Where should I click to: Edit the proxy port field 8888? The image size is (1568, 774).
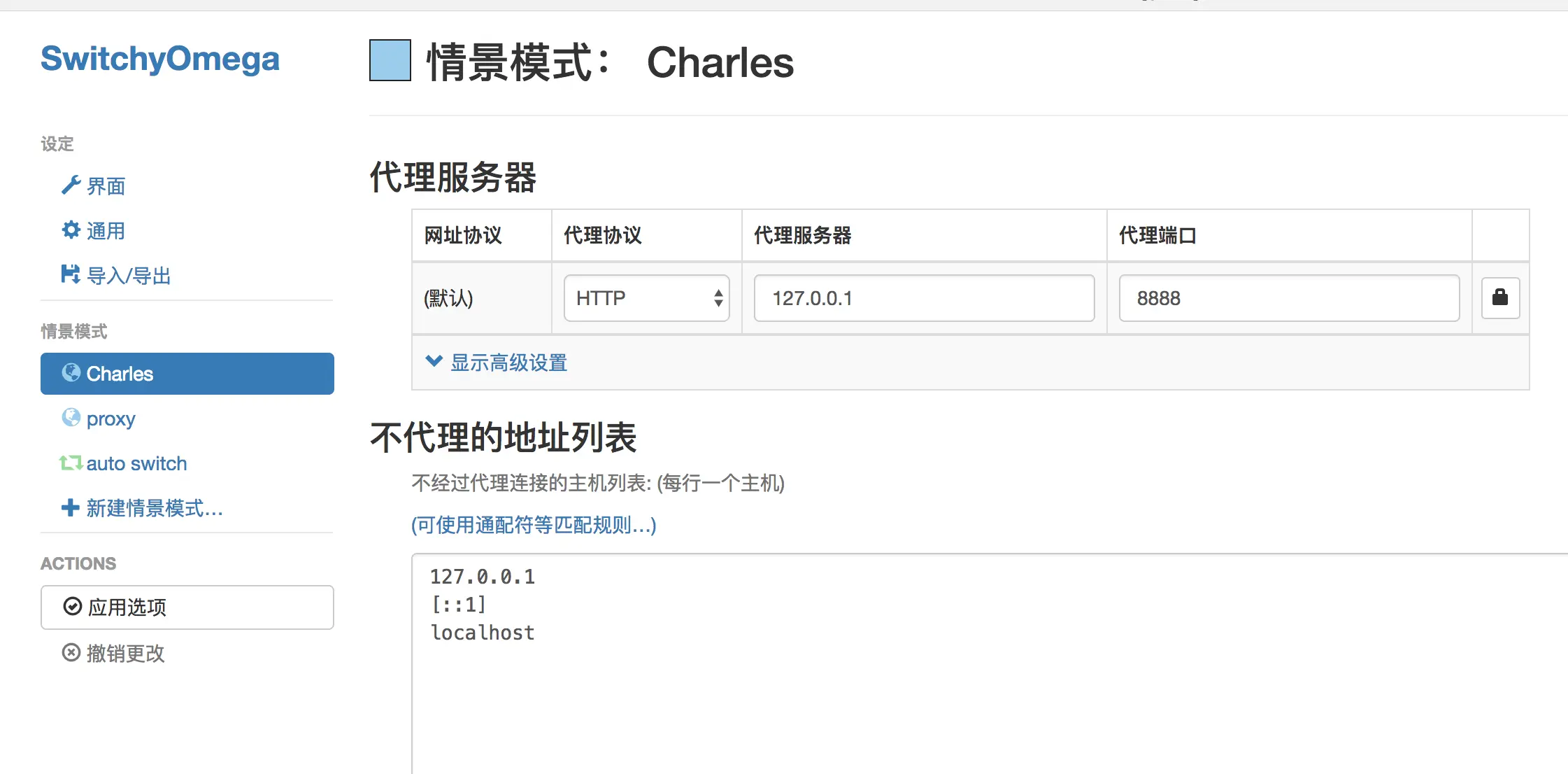[1290, 298]
